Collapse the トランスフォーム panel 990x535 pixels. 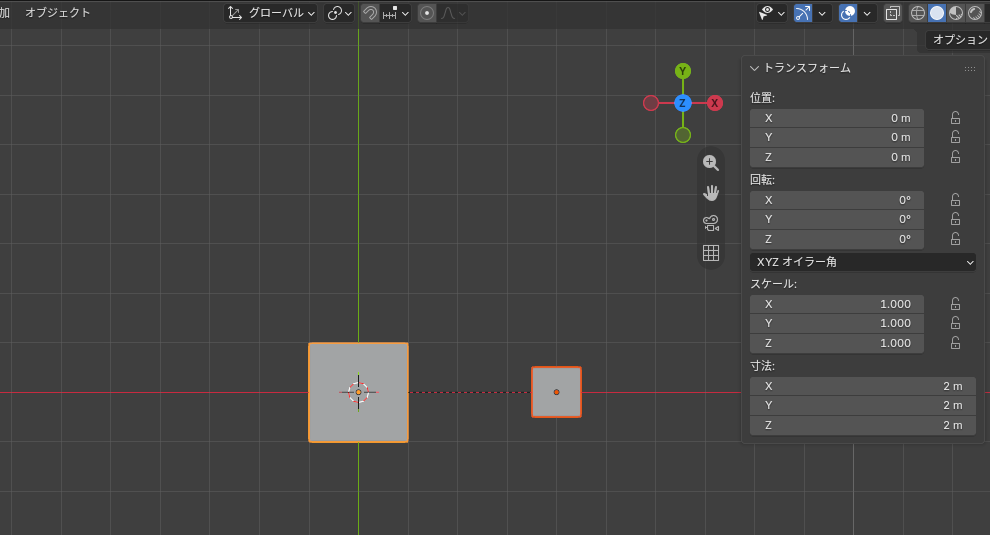tap(754, 68)
